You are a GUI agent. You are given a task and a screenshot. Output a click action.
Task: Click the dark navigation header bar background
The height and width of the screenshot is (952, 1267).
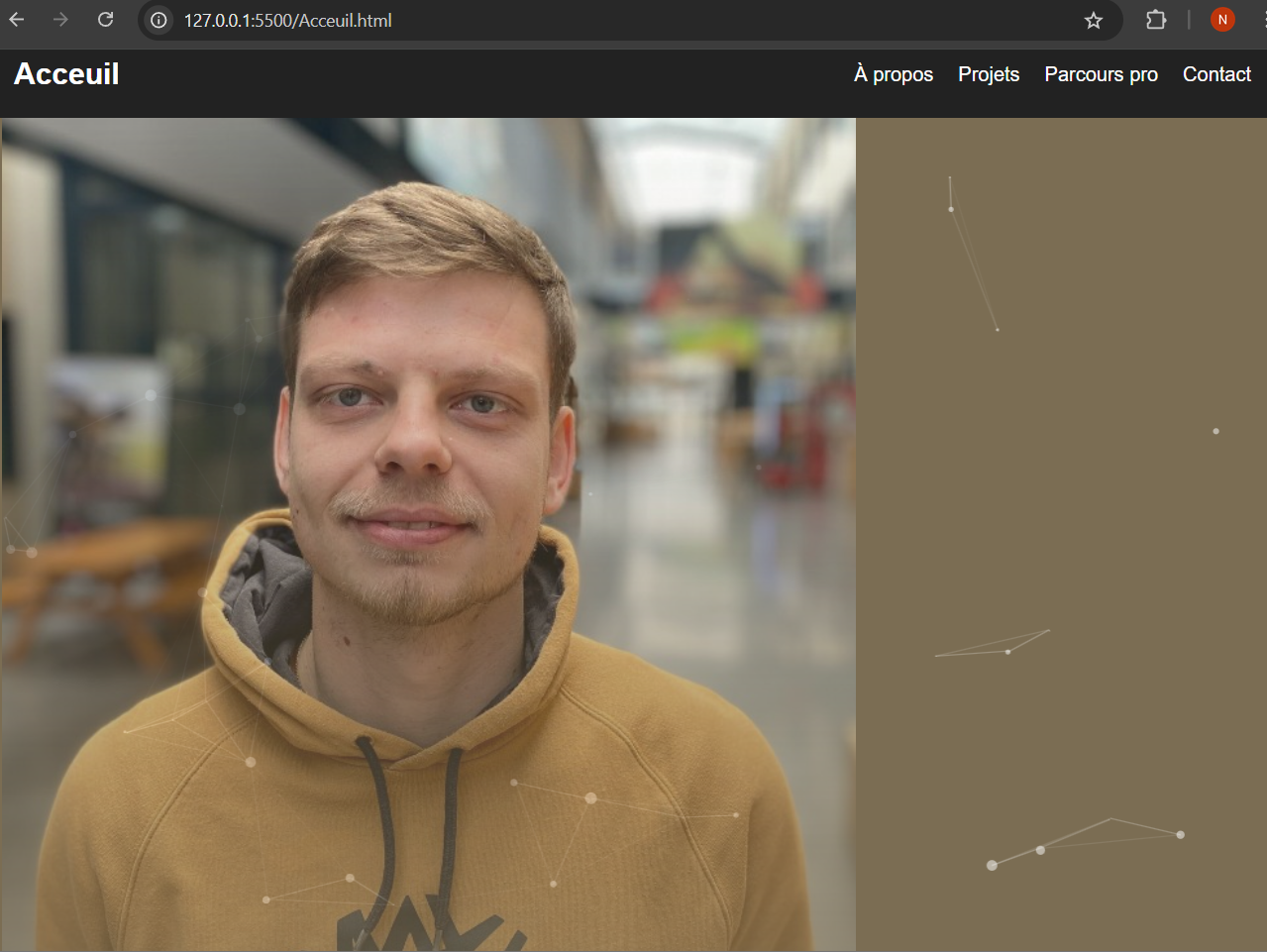pos(495,84)
